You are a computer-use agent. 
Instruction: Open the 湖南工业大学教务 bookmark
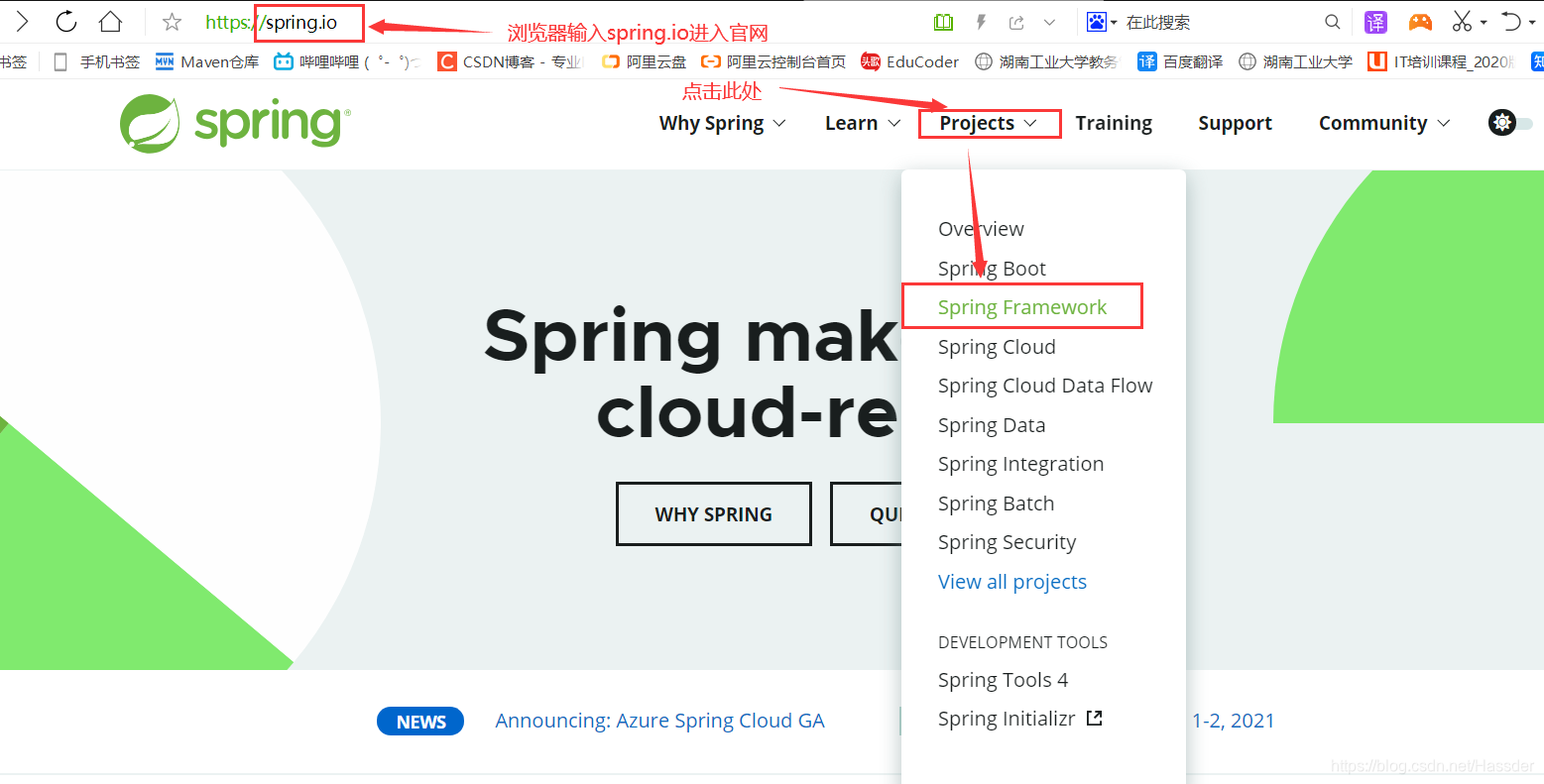tap(1046, 61)
